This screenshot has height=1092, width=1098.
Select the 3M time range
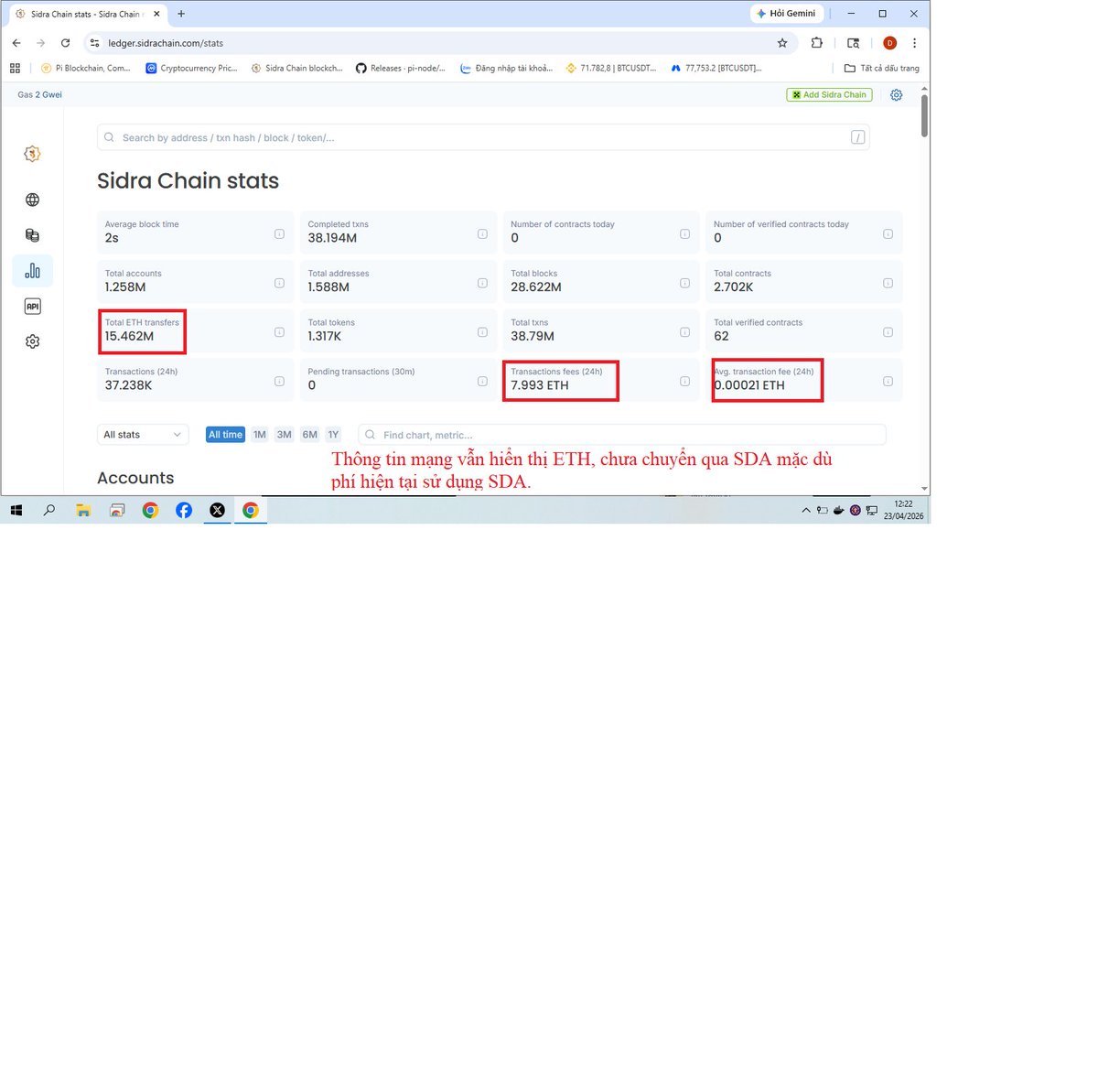click(285, 435)
